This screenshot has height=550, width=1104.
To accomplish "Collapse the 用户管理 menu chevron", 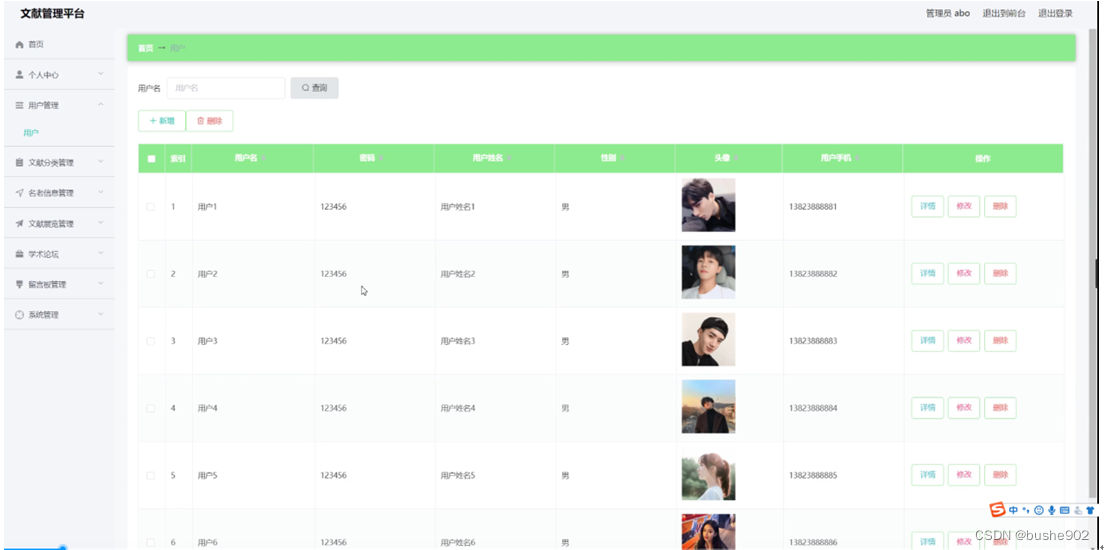I will point(101,104).
